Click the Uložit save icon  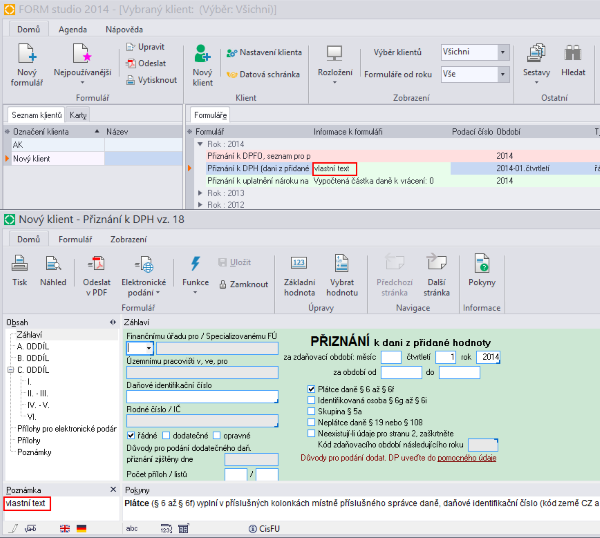click(x=222, y=262)
